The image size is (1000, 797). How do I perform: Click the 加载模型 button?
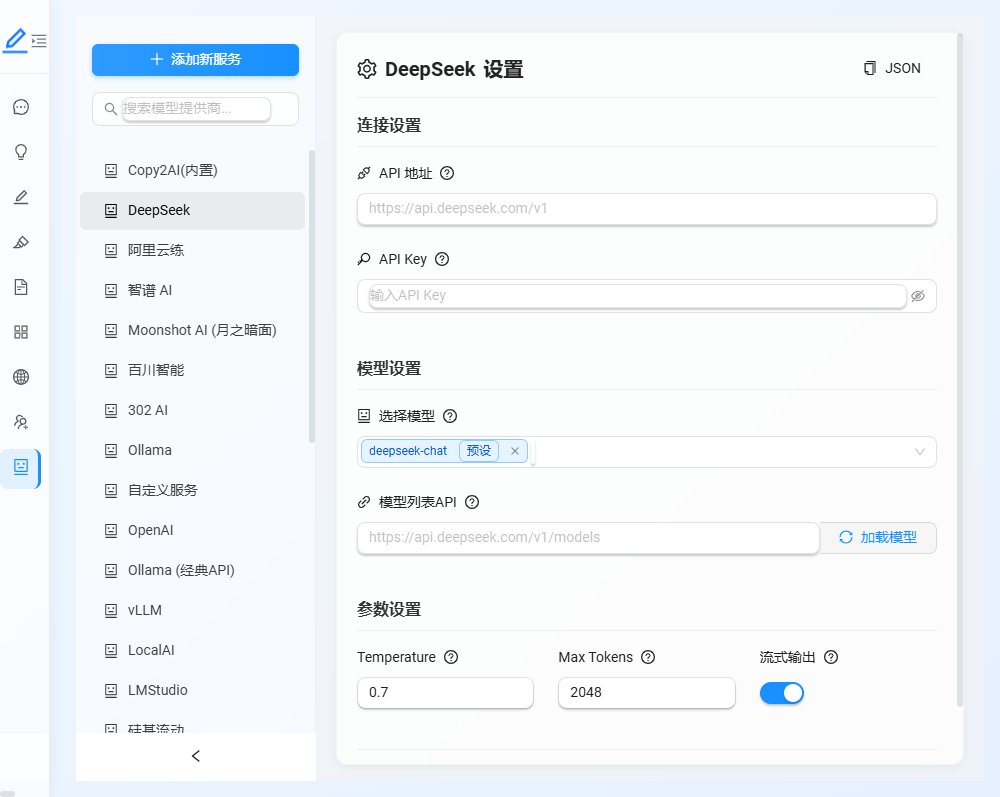(878, 537)
